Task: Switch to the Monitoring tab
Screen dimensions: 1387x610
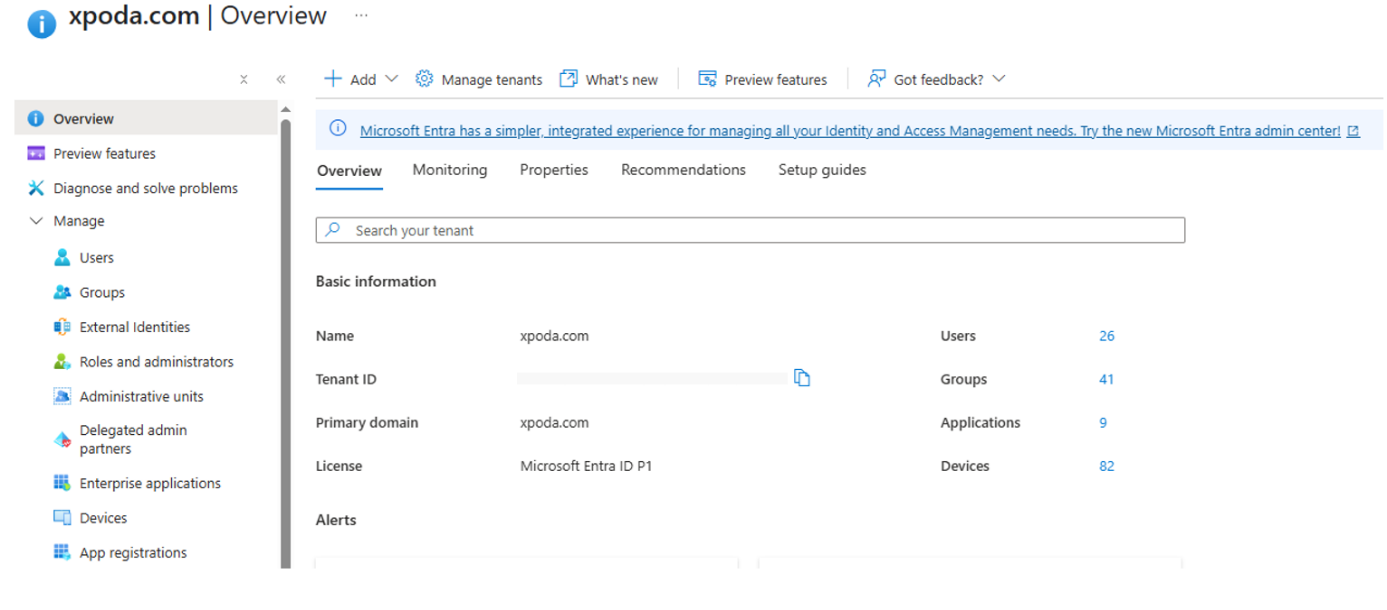Action: 450,170
